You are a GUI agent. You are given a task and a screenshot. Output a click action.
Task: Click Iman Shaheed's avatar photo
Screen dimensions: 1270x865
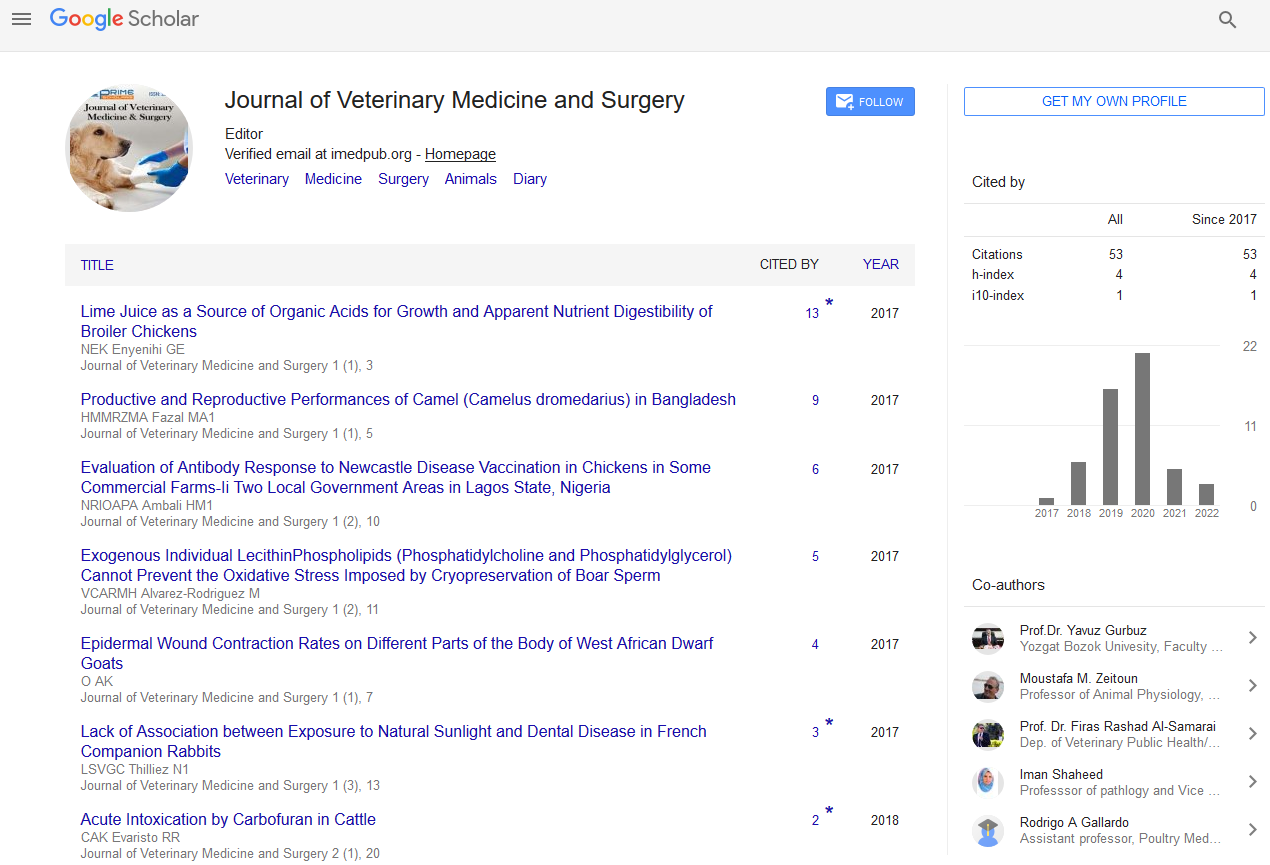[987, 782]
